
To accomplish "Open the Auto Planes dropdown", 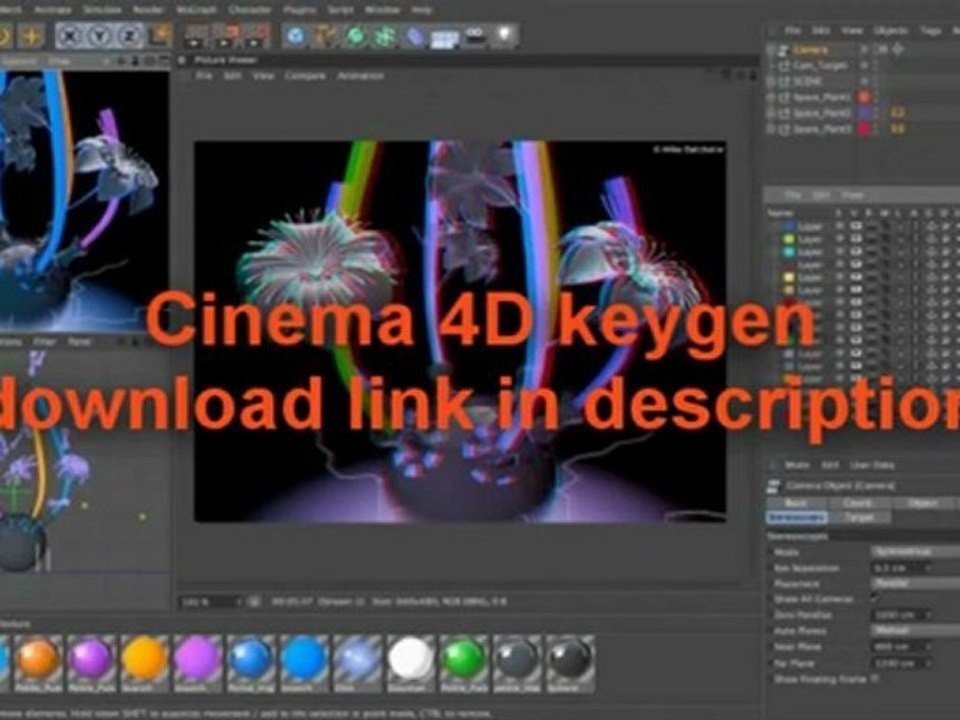I will point(914,630).
